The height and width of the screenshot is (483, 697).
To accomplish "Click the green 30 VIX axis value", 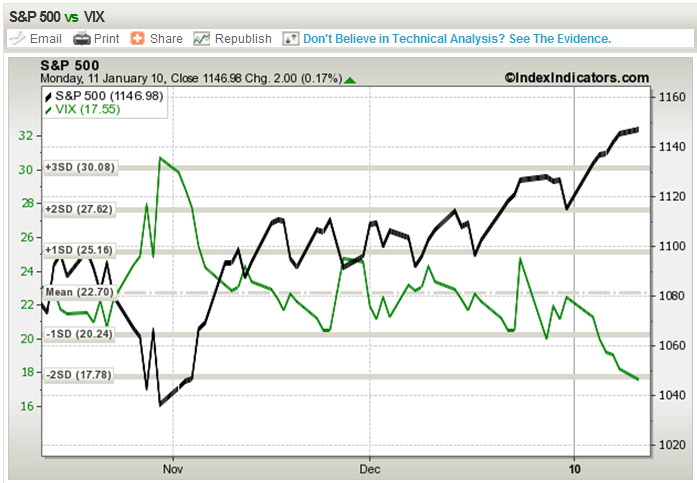I will (26, 170).
